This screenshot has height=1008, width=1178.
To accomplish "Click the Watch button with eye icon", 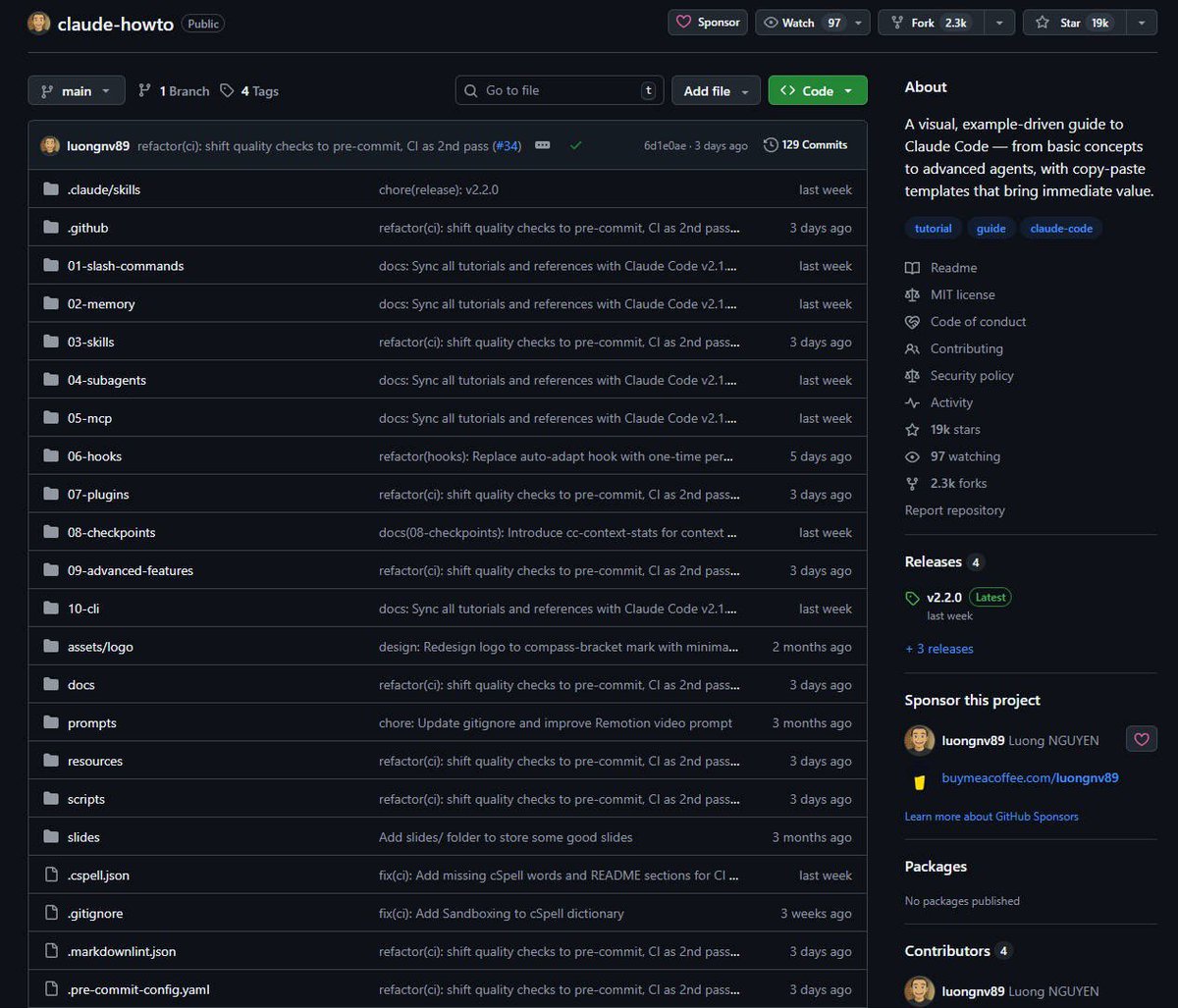I will pos(801,23).
